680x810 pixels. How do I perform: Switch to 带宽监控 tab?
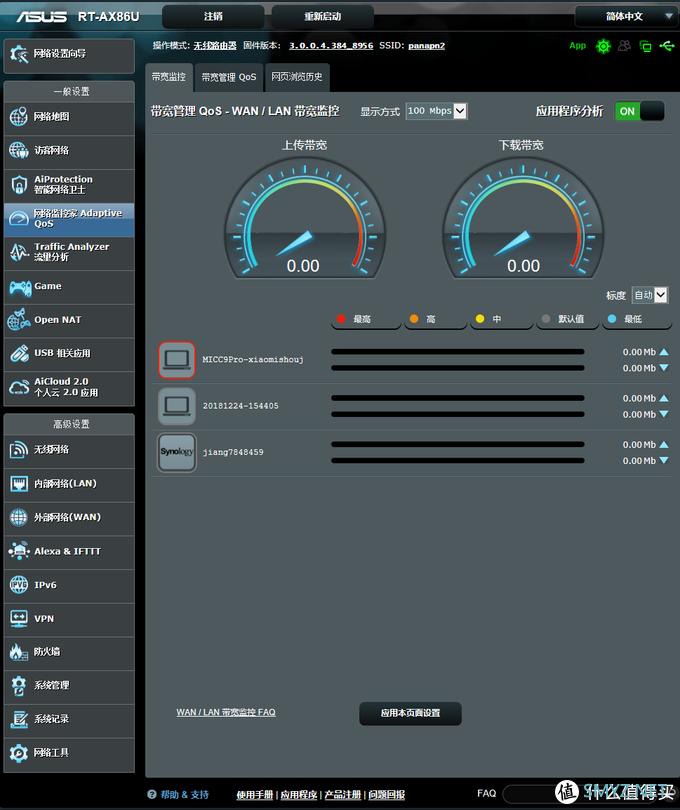click(169, 77)
